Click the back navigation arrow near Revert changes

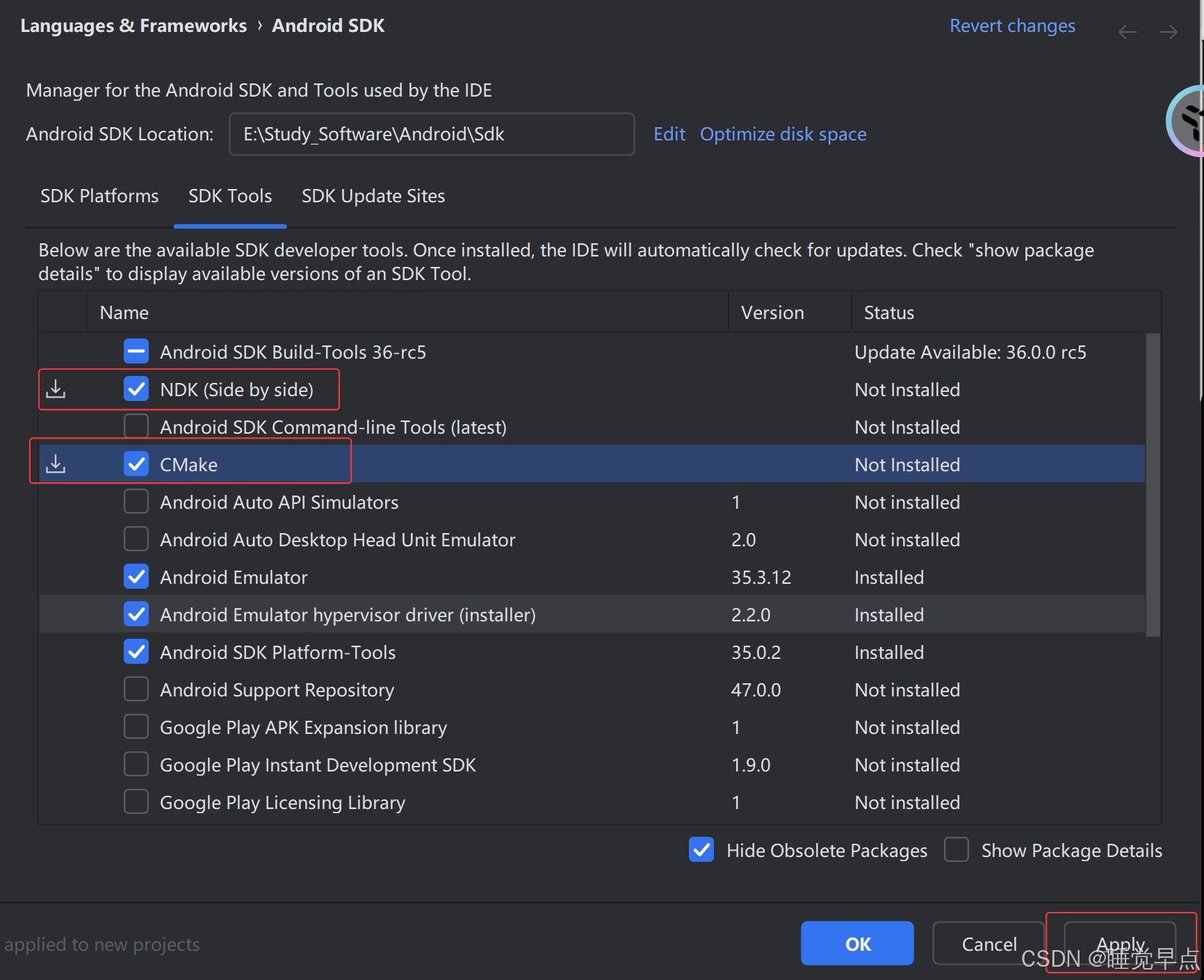coord(1127,31)
